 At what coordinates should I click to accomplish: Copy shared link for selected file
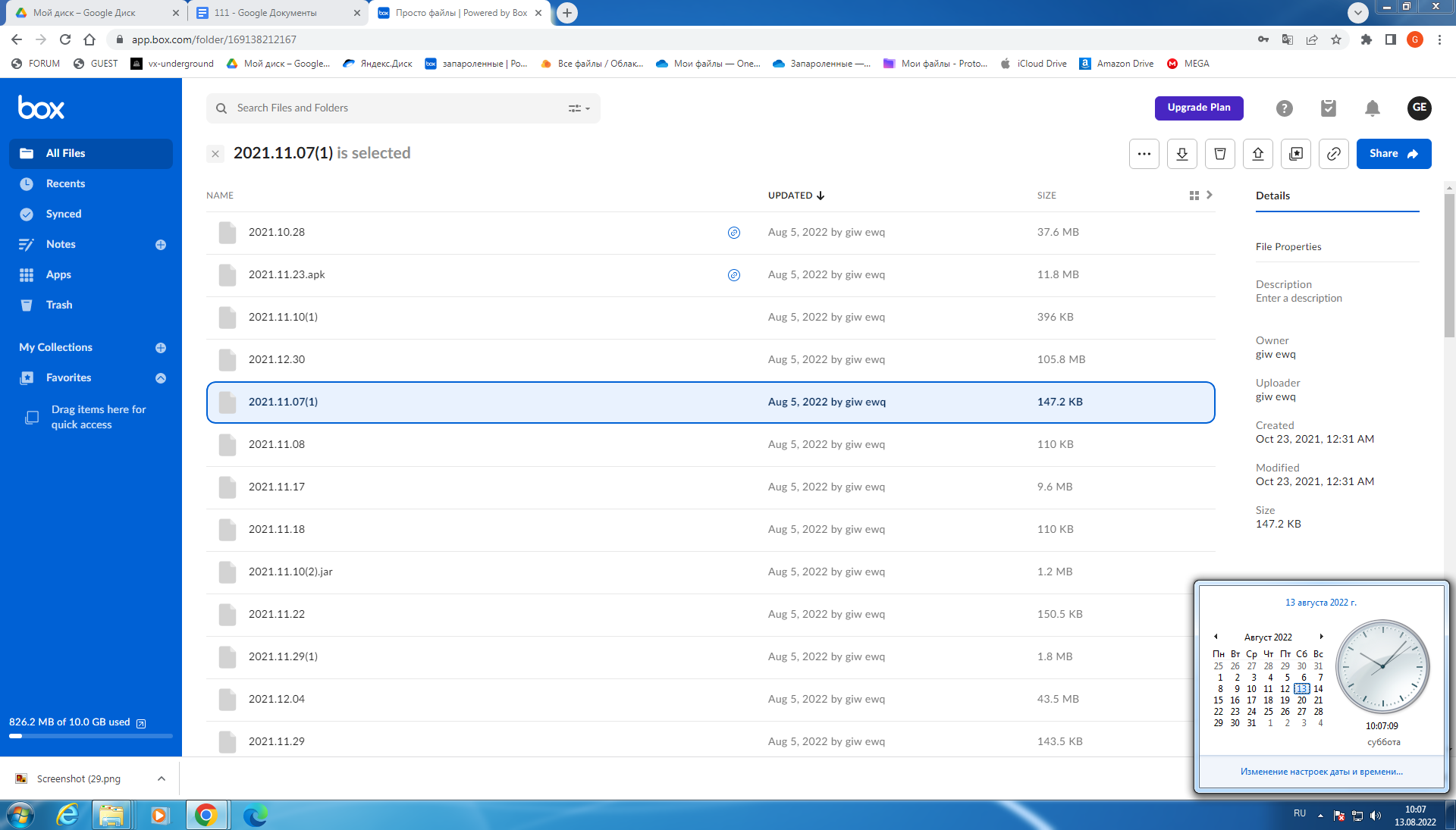point(1333,154)
